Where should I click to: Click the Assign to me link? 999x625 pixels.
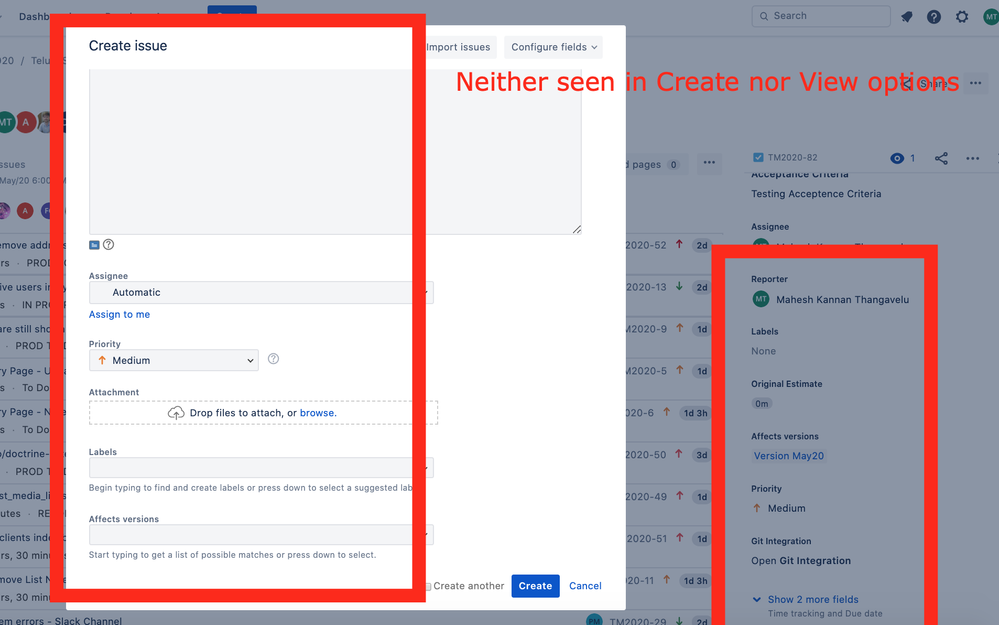119,314
